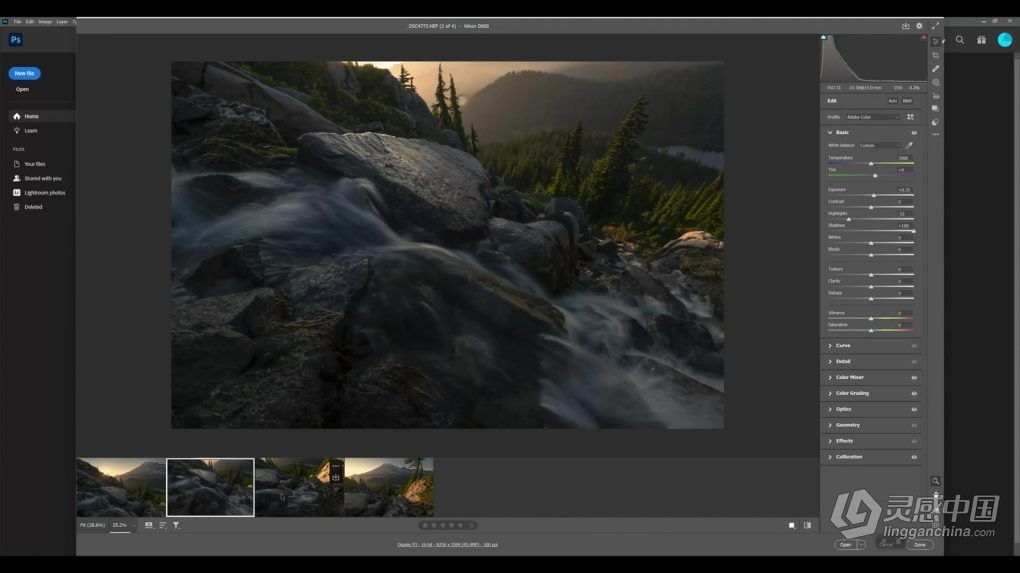
Task: Select the Red Eye removal tool
Action: (935, 96)
